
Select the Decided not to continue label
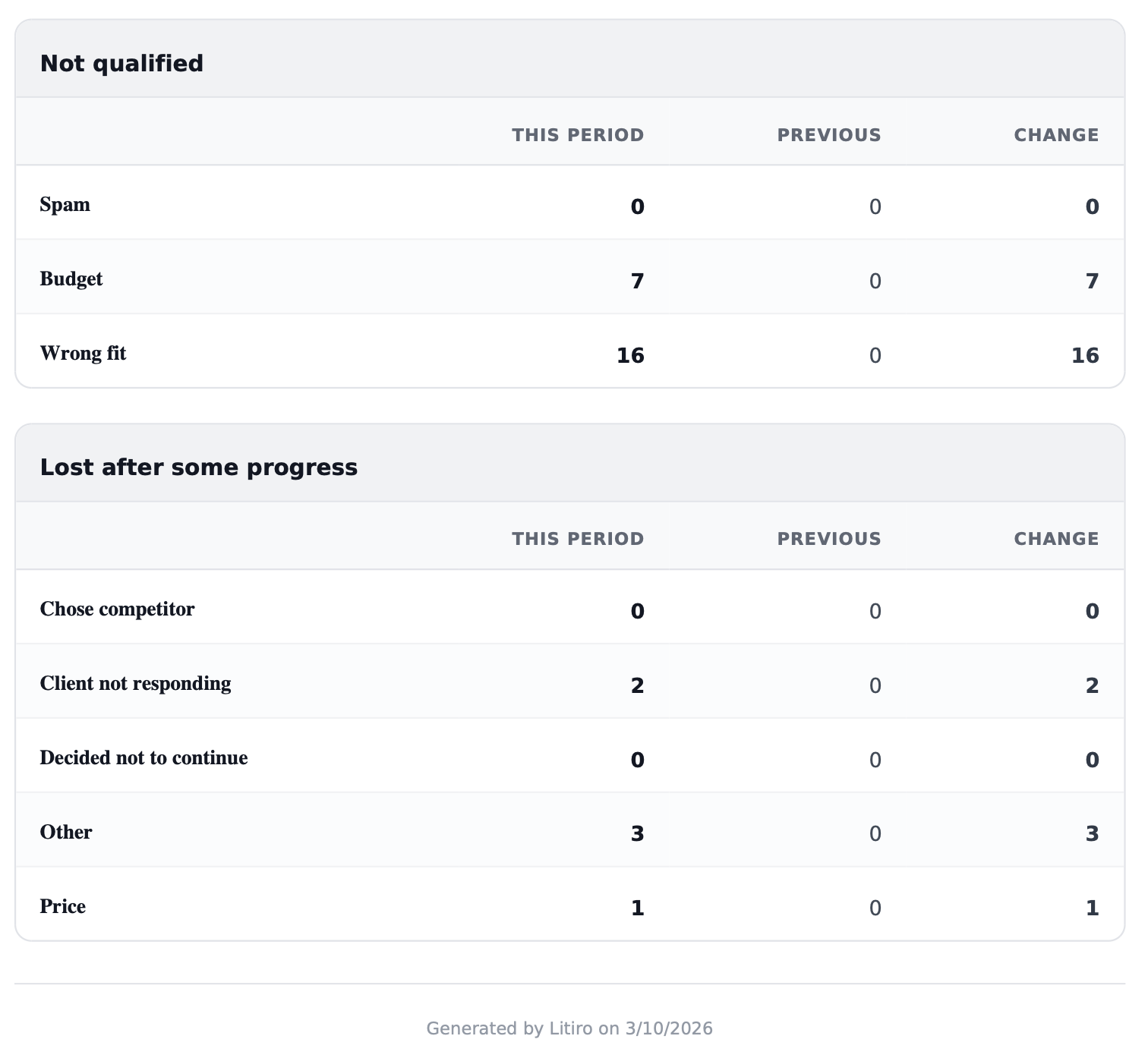pos(143,758)
